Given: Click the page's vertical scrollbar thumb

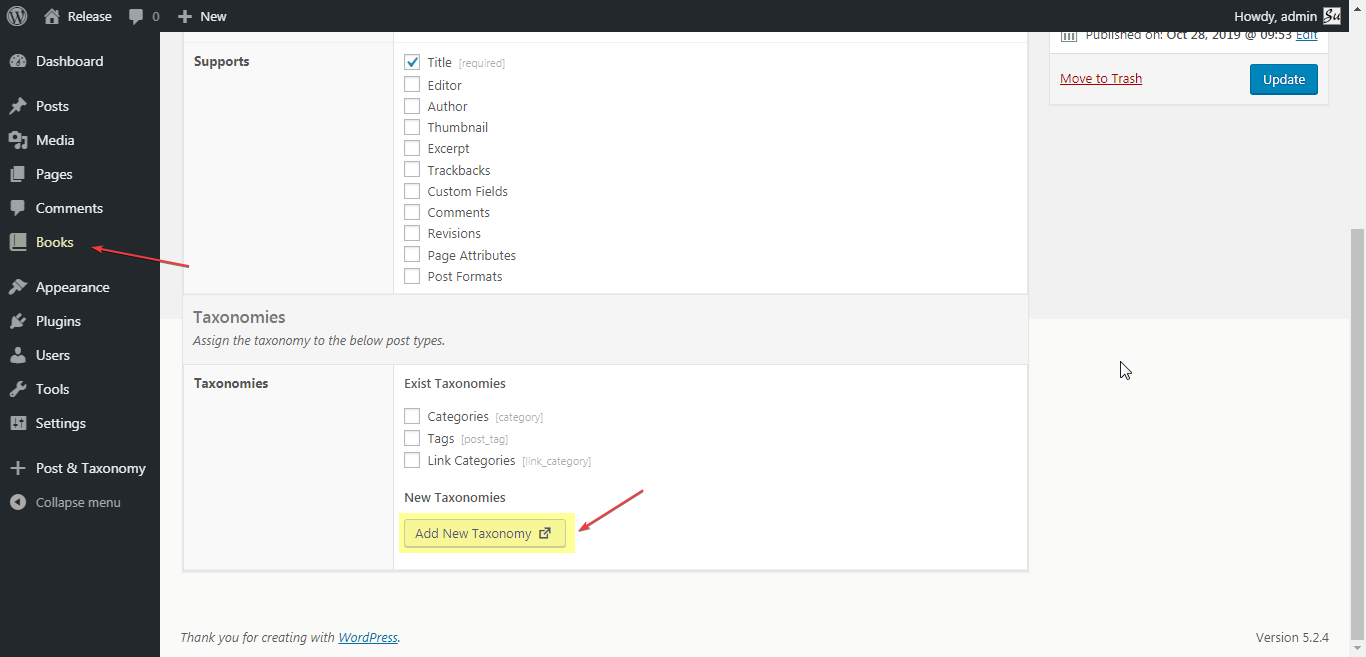Looking at the screenshot, I should [x=1357, y=440].
